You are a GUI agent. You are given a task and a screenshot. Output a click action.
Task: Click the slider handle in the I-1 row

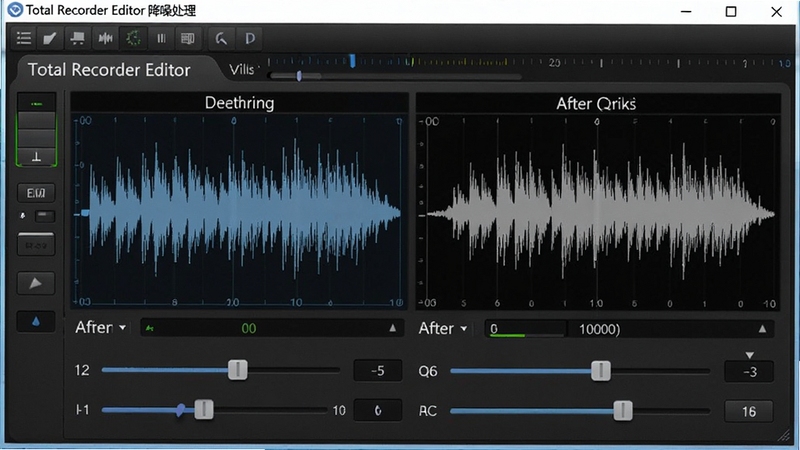coord(204,409)
